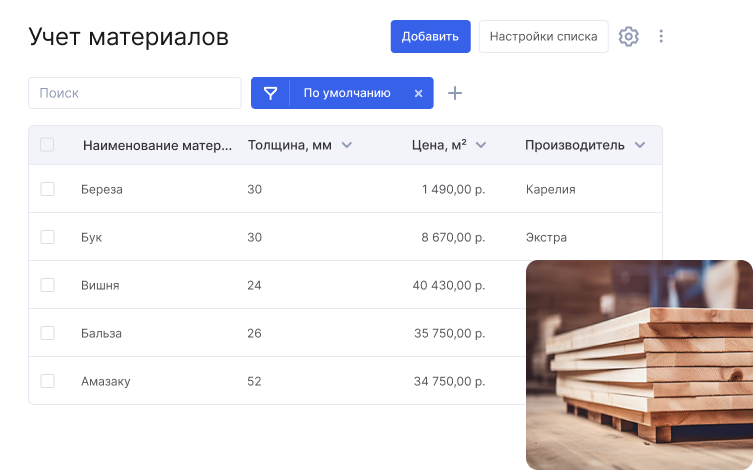Screen dimensions: 753x470
Task: Select the Бук row checkbox
Action: [47, 237]
